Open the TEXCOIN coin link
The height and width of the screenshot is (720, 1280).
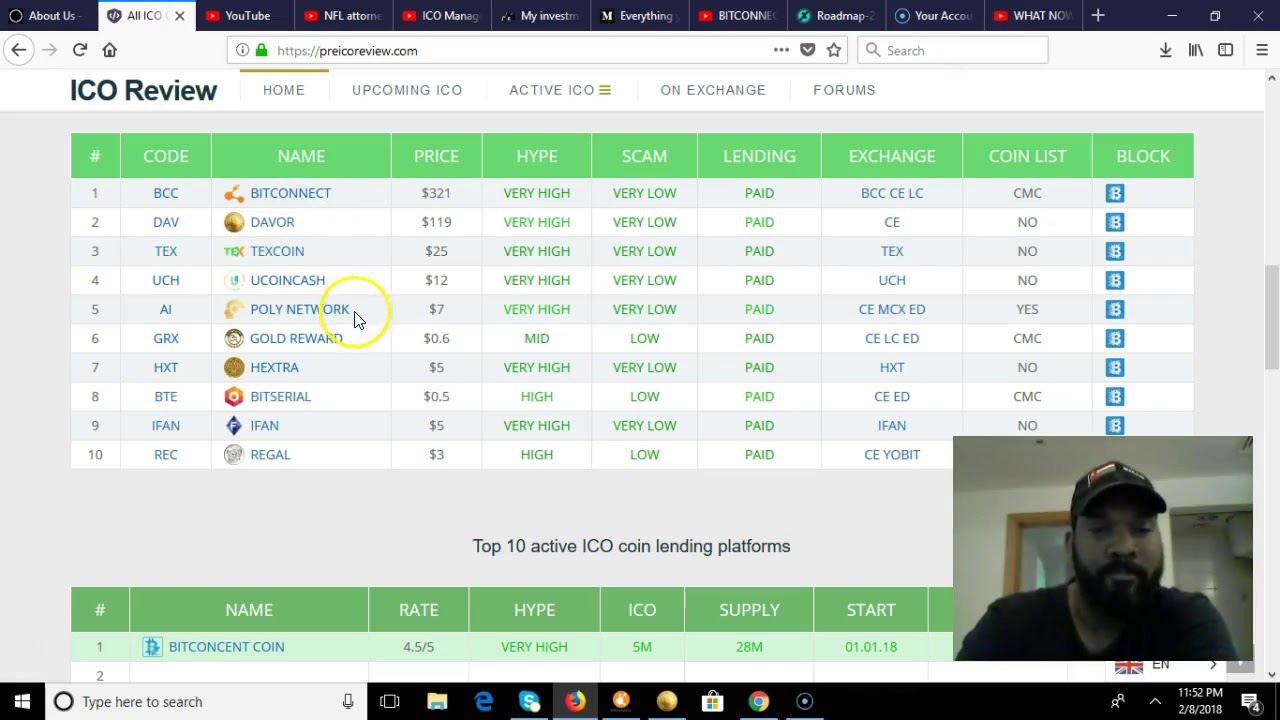[277, 251]
